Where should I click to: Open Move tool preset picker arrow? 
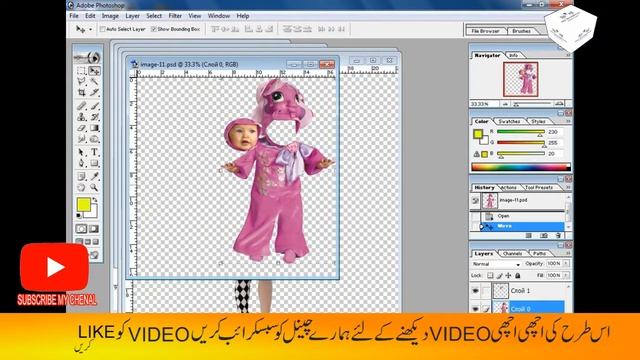(x=91, y=29)
